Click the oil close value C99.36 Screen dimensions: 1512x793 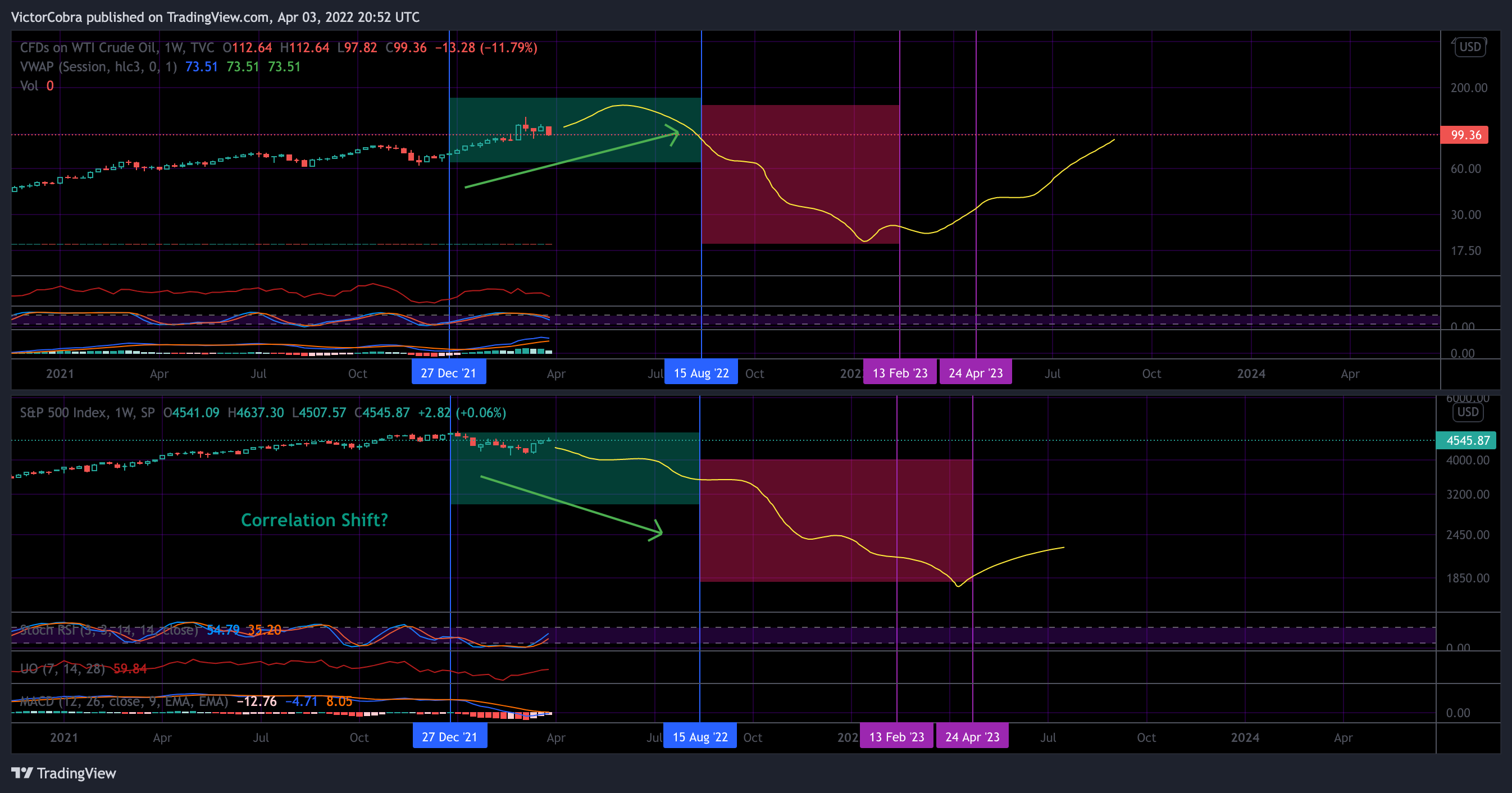click(406, 48)
